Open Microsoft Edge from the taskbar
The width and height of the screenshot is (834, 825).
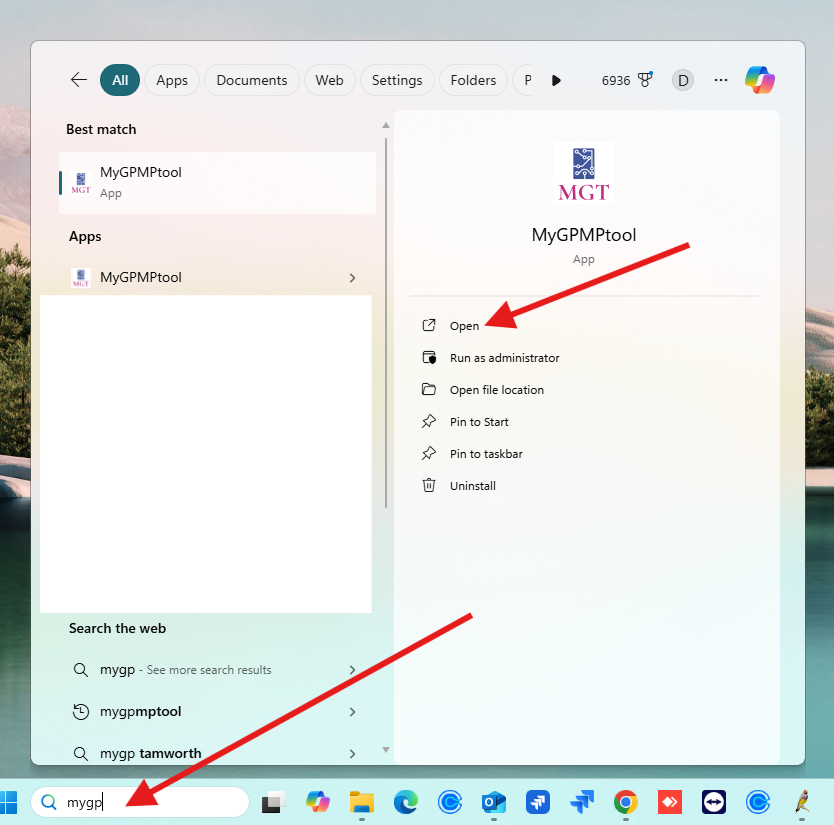pos(405,802)
